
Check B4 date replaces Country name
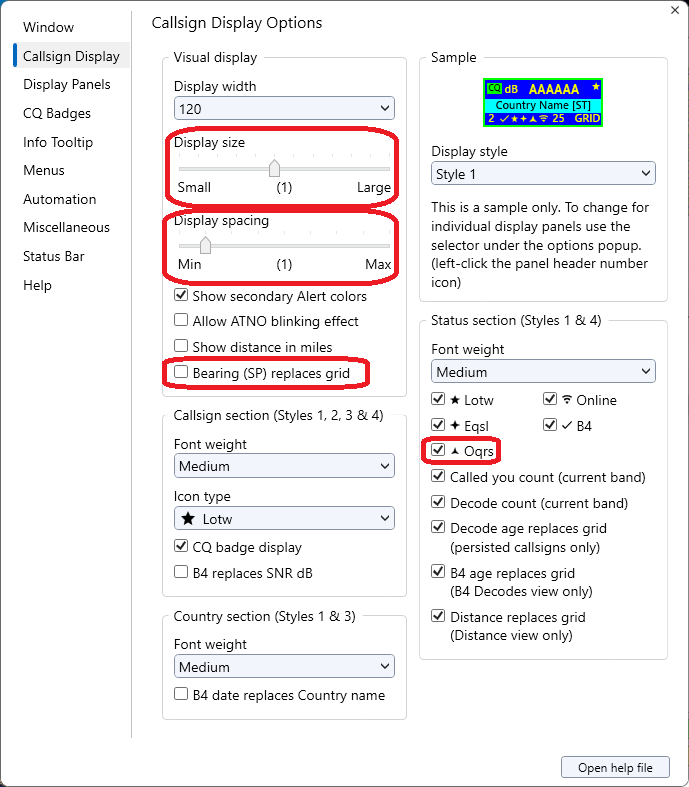coord(181,694)
